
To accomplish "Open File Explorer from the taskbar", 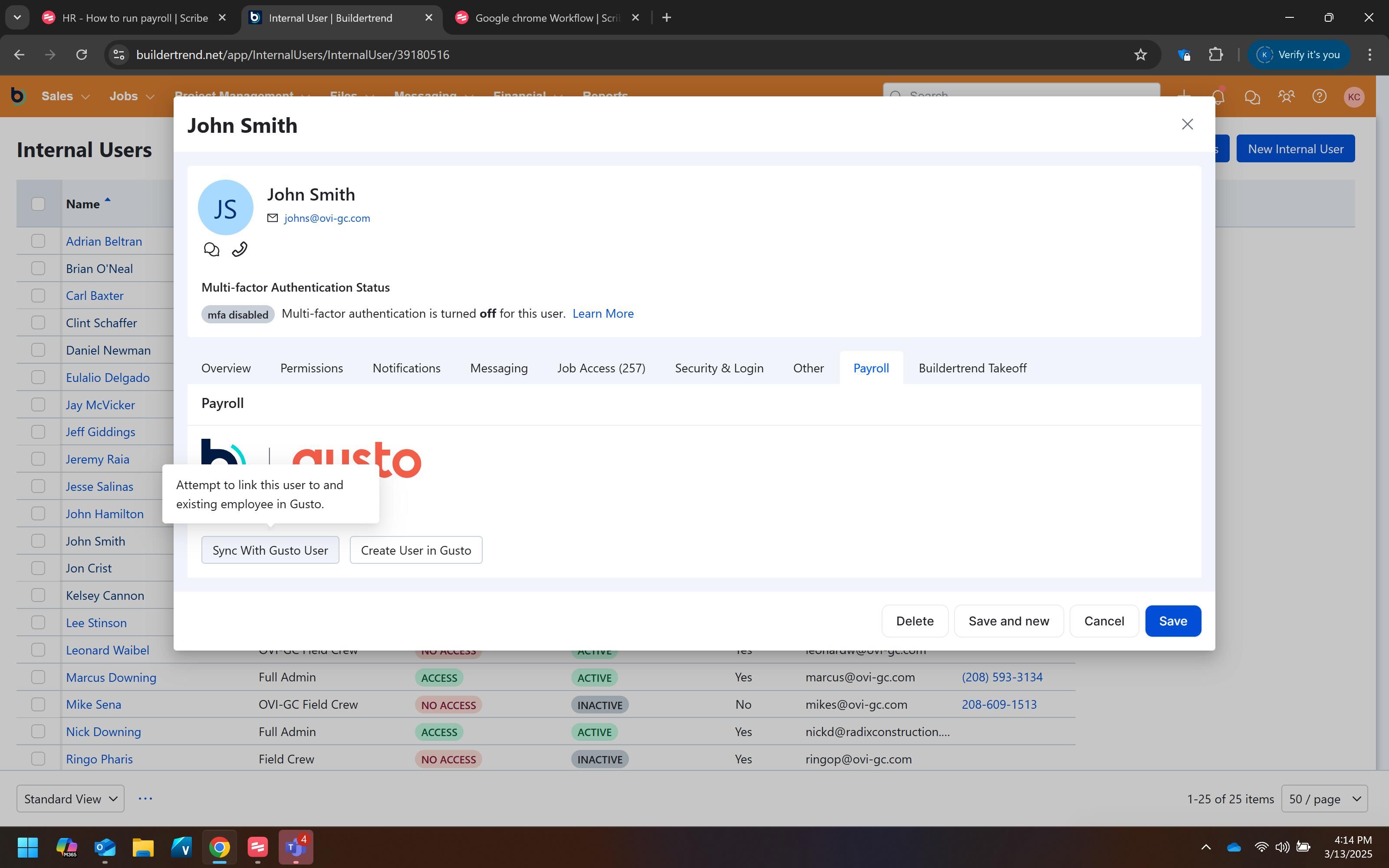I will [x=143, y=847].
